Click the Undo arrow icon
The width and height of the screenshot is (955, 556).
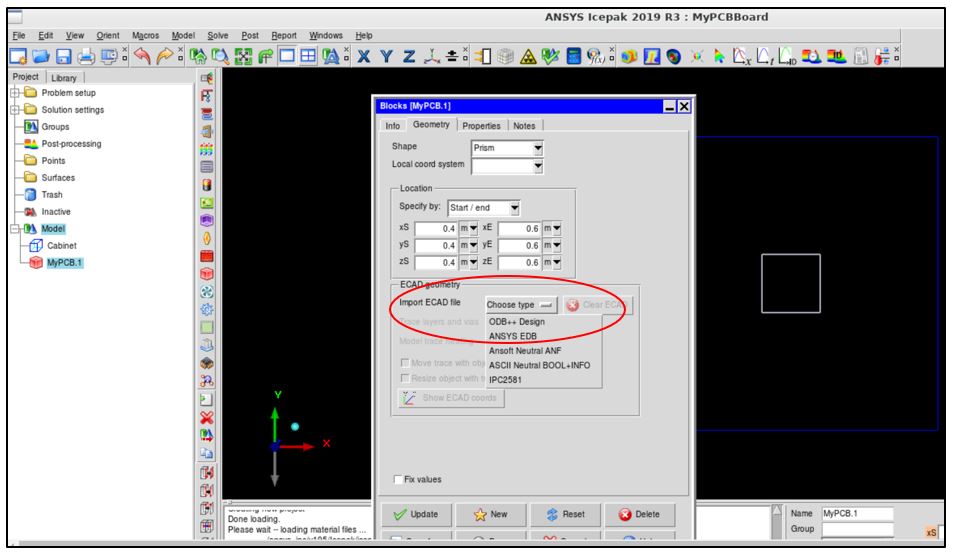142,57
